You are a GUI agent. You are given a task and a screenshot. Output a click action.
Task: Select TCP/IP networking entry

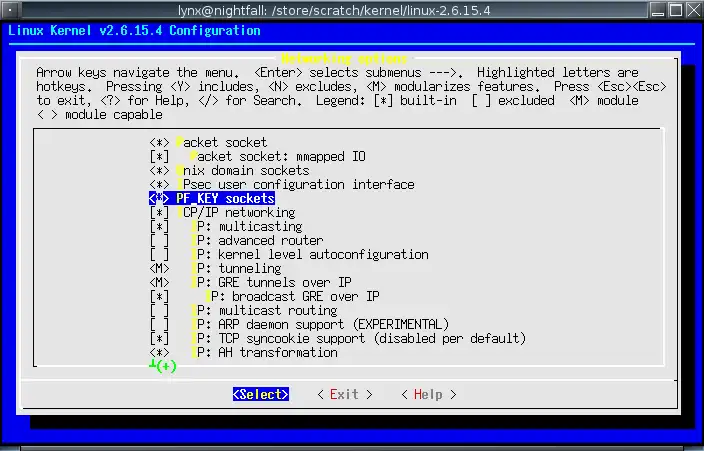click(236, 212)
